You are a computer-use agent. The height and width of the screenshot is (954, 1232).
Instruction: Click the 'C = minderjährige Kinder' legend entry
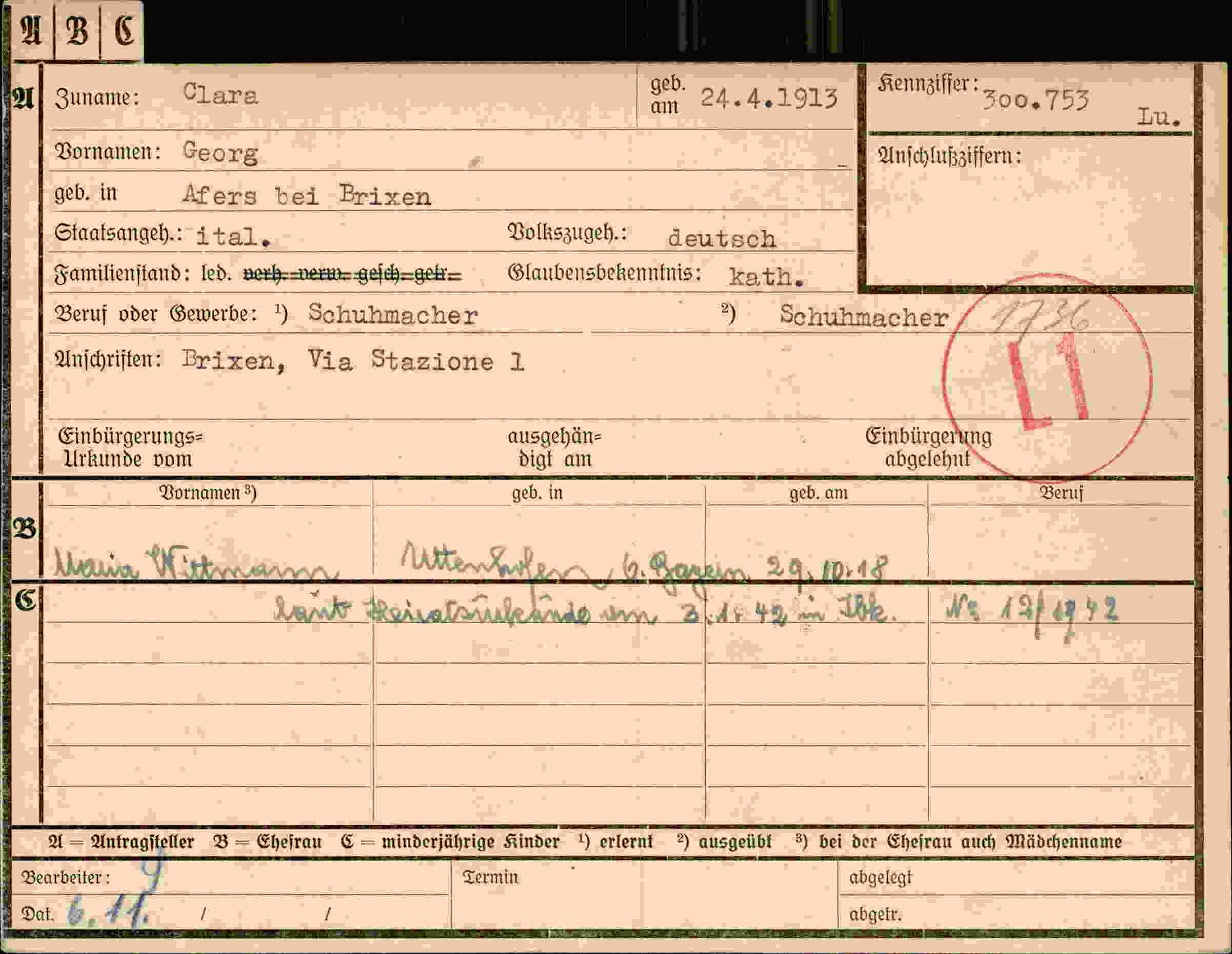click(x=450, y=842)
